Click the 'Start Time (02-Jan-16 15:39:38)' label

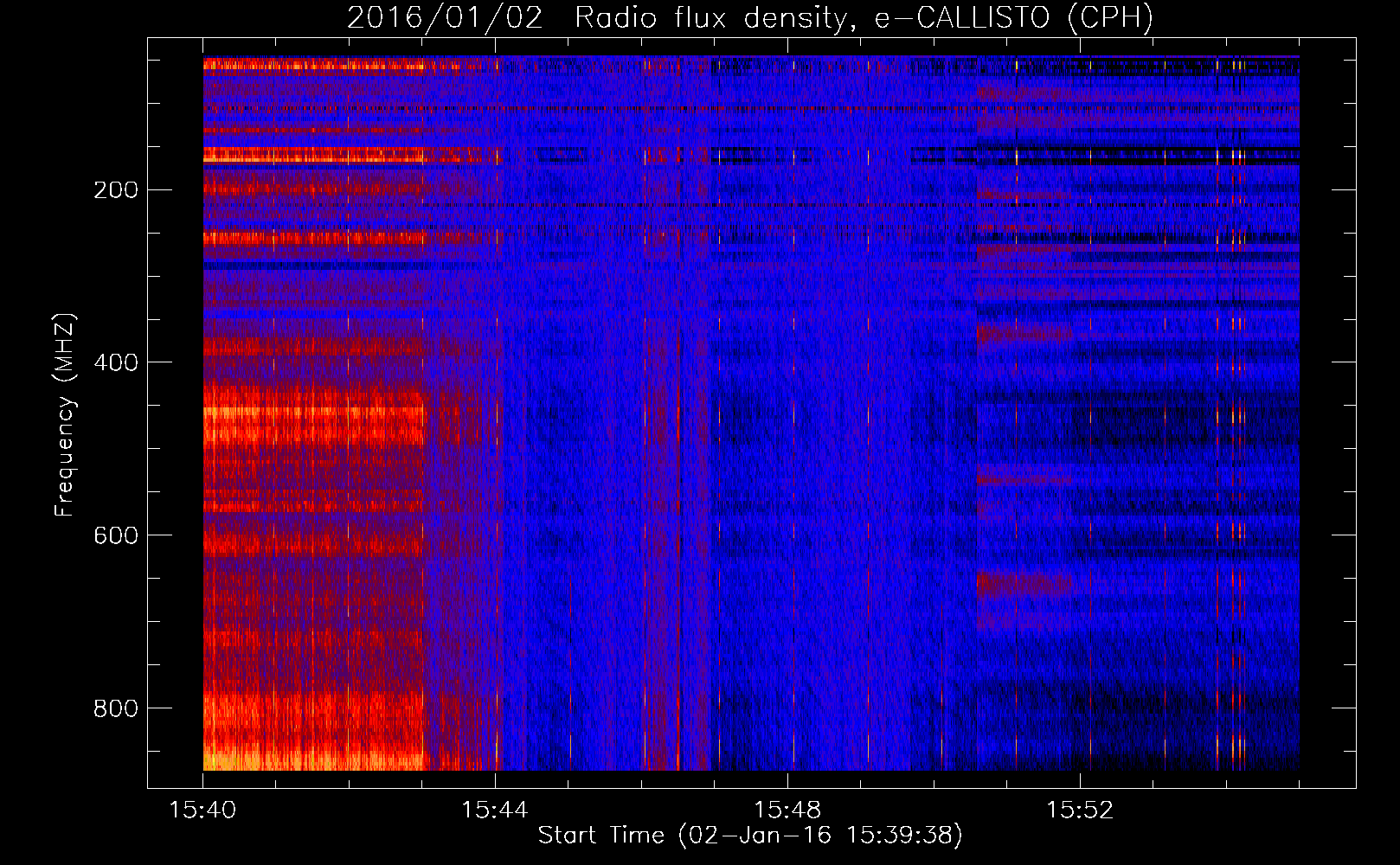pos(750,835)
